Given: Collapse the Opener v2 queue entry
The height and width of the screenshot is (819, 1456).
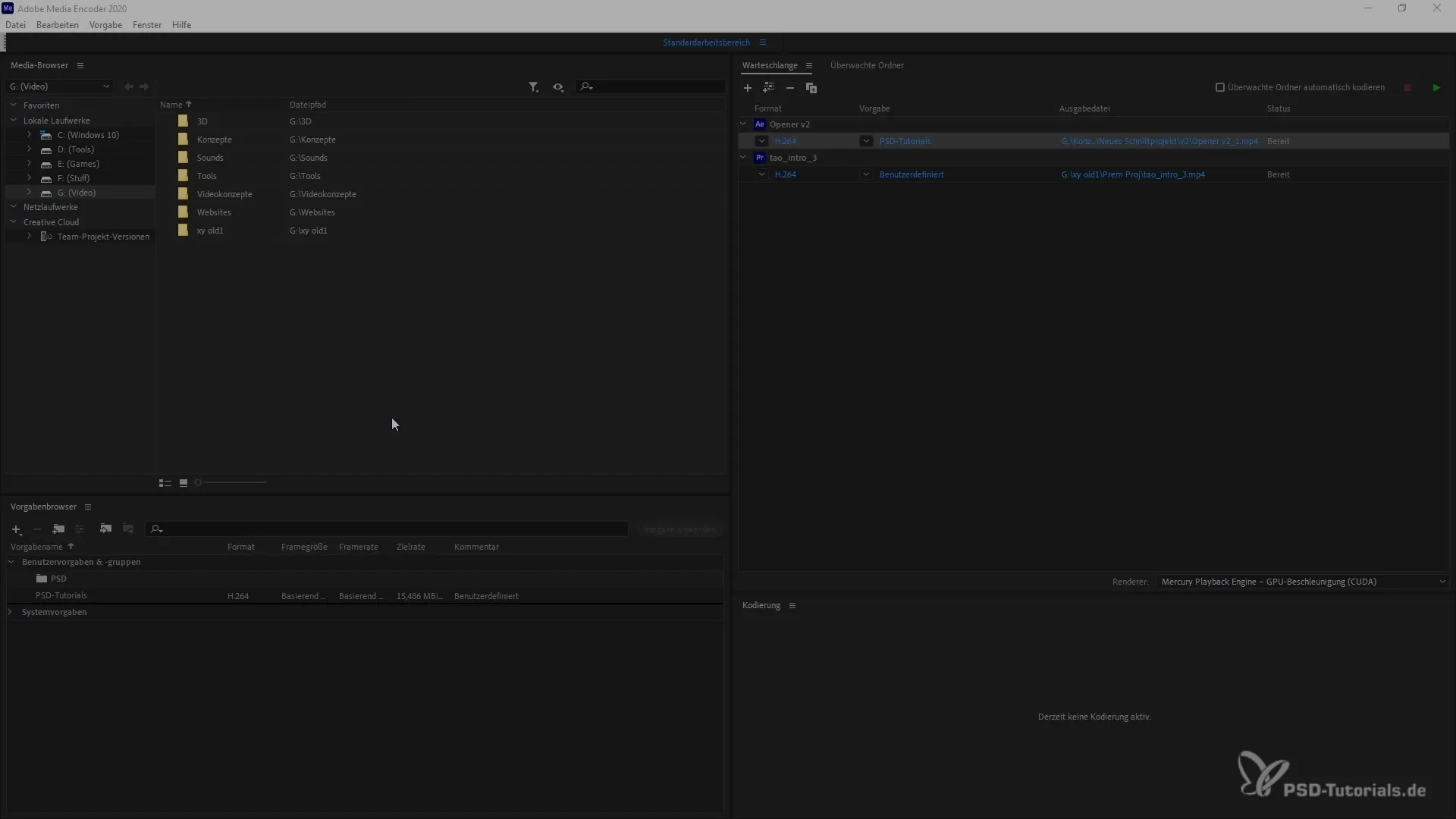Looking at the screenshot, I should tap(743, 124).
